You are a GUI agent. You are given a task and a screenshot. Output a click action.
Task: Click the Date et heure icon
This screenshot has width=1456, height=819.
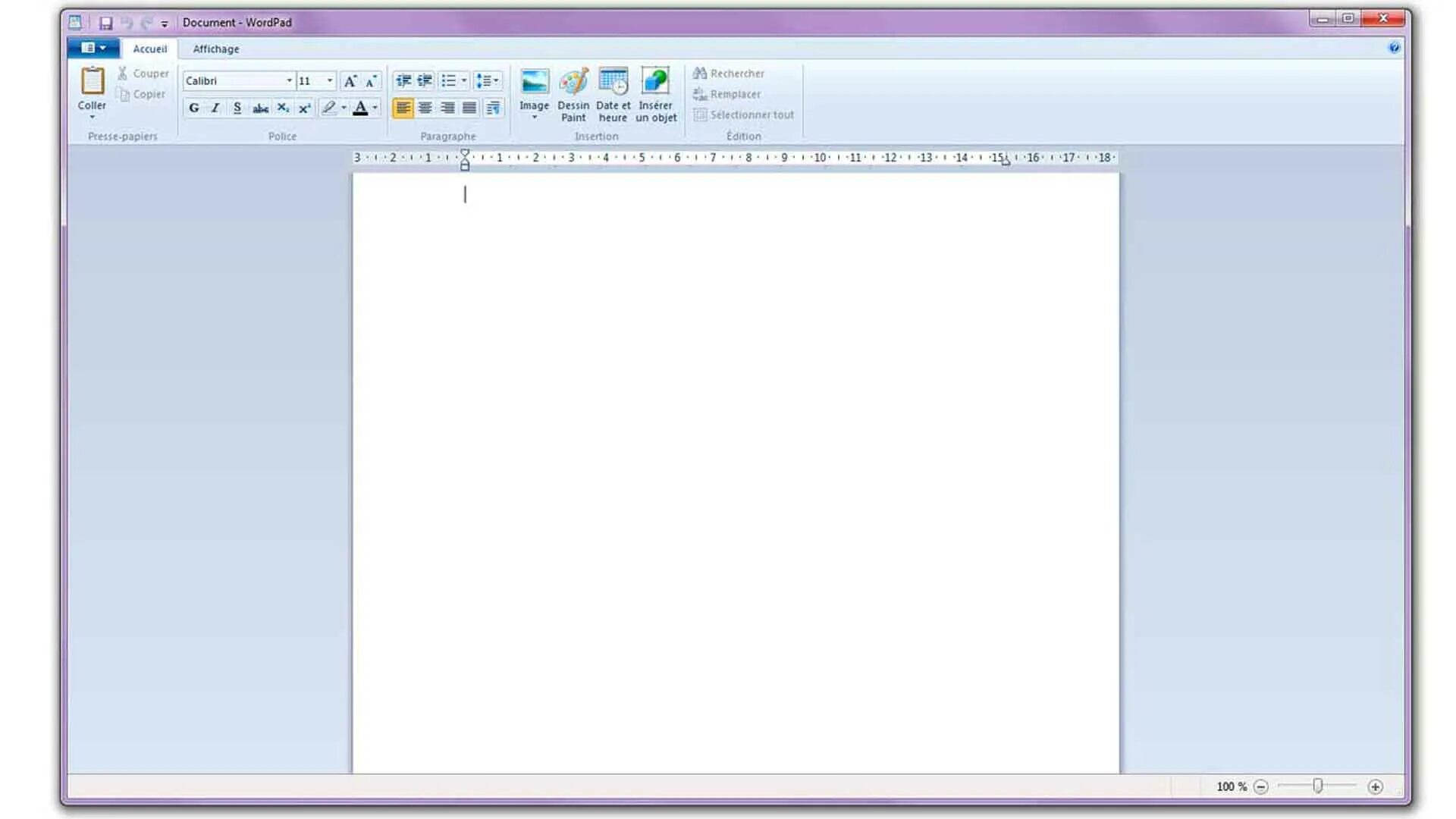613,82
